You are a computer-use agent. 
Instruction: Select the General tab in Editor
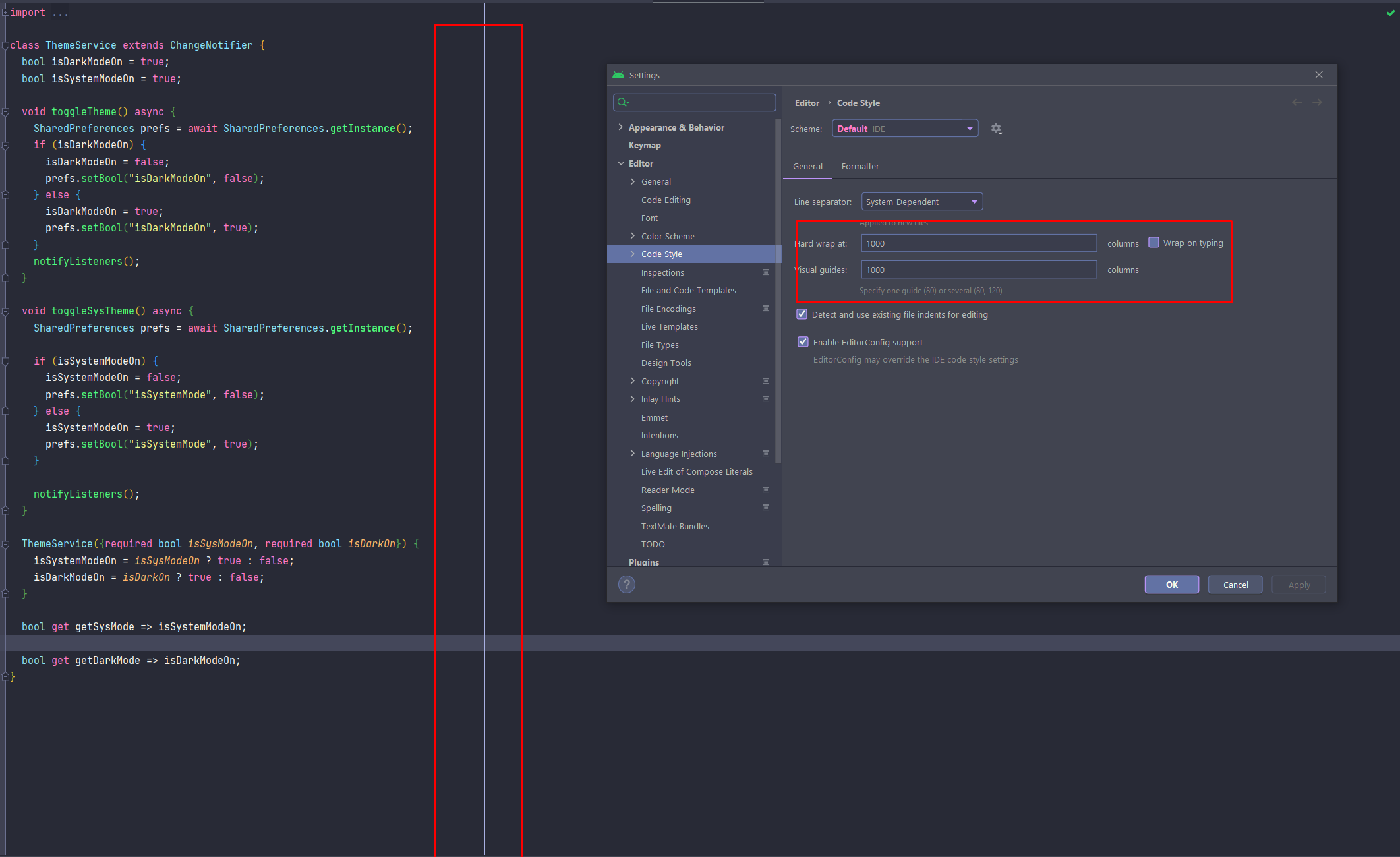807,166
